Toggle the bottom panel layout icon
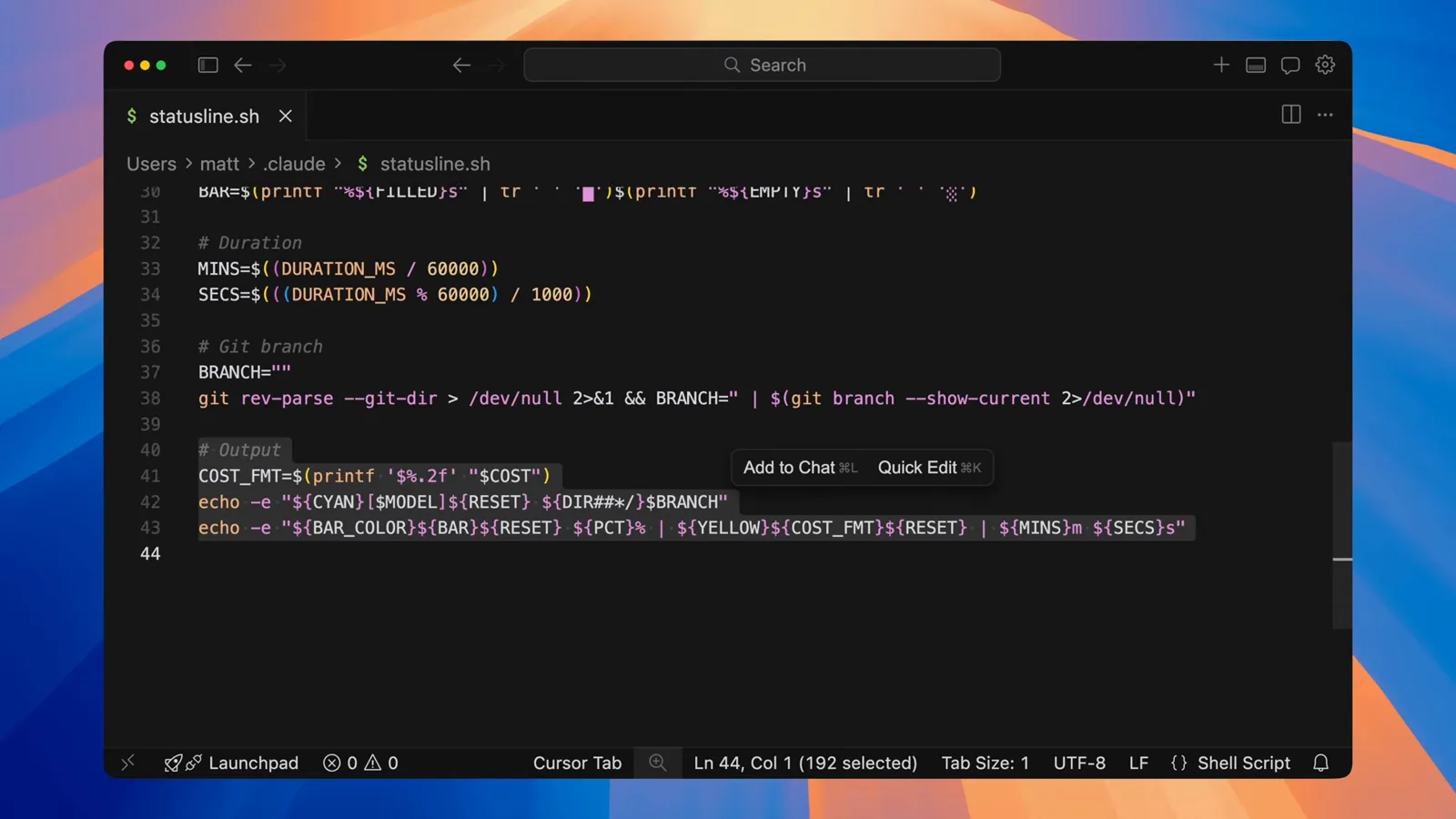The image size is (1456, 819). 1256,65
